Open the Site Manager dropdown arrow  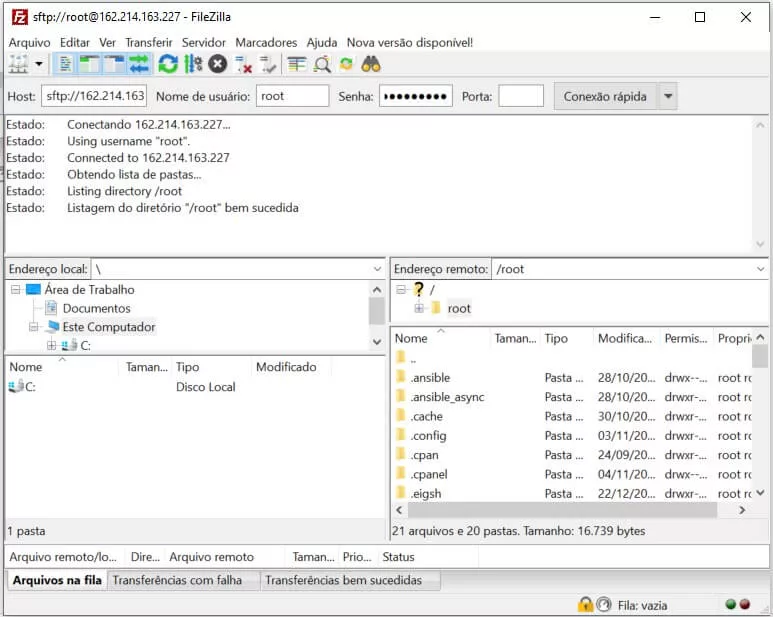[x=39, y=64]
